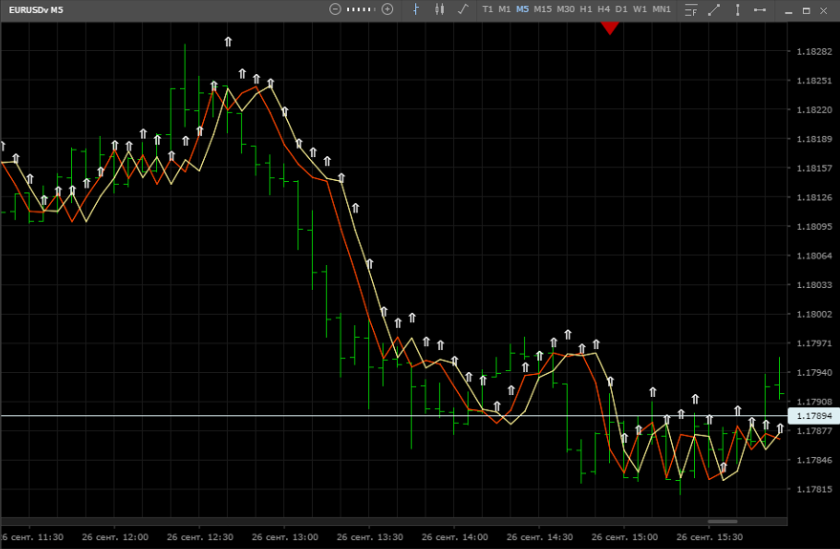This screenshot has height=549, width=840.
Task: Select T1 tick timeframe
Action: (x=488, y=9)
